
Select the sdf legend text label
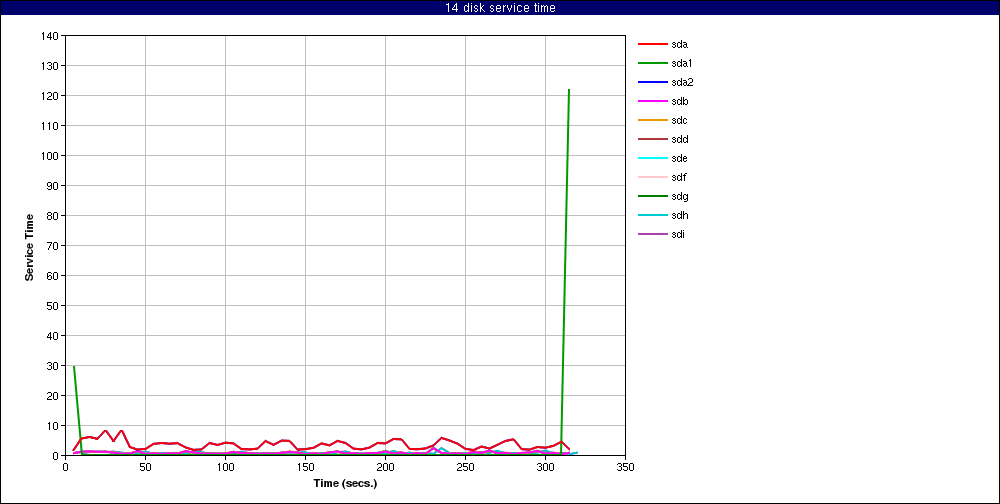pos(679,178)
